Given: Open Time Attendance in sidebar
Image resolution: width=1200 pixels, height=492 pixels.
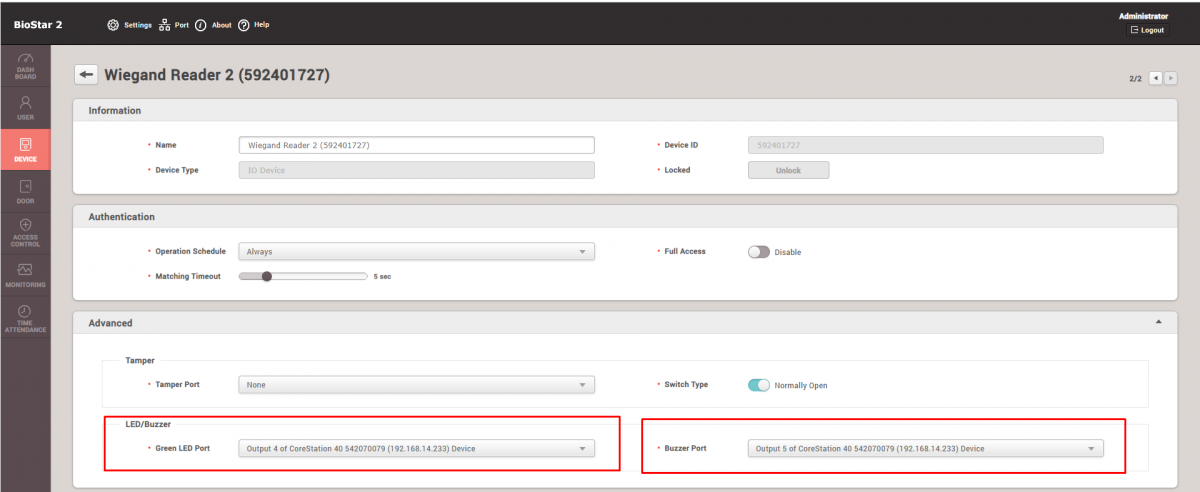Looking at the screenshot, I should tap(25, 317).
